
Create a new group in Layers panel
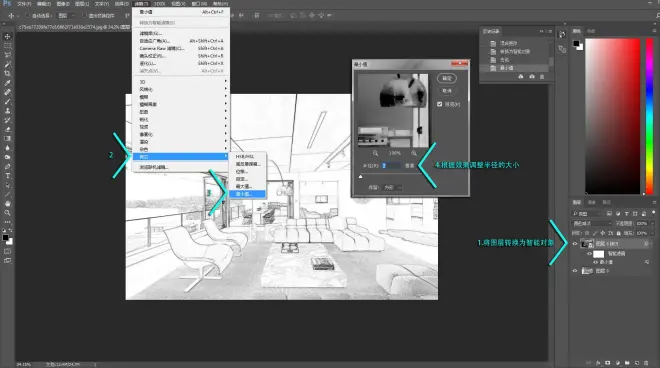click(627, 363)
